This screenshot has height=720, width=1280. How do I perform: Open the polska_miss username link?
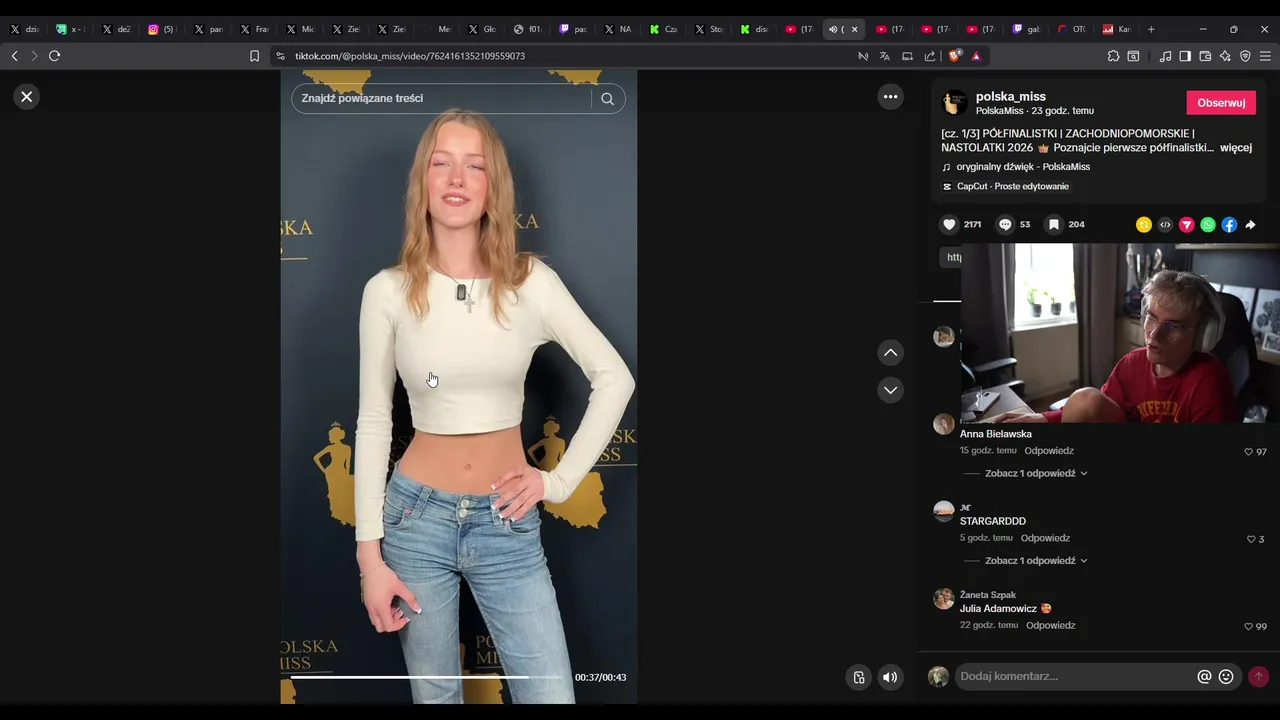[x=1011, y=97]
